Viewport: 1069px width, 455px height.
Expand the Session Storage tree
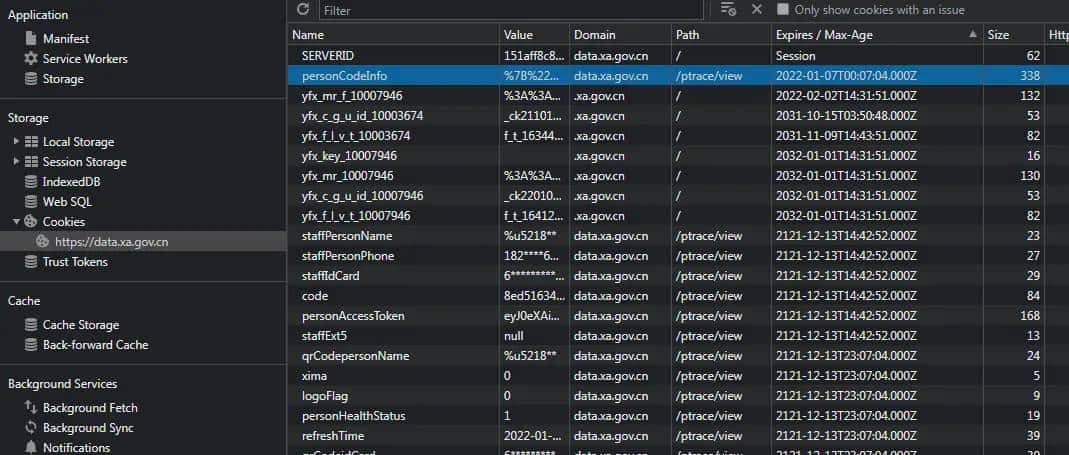coord(17,162)
